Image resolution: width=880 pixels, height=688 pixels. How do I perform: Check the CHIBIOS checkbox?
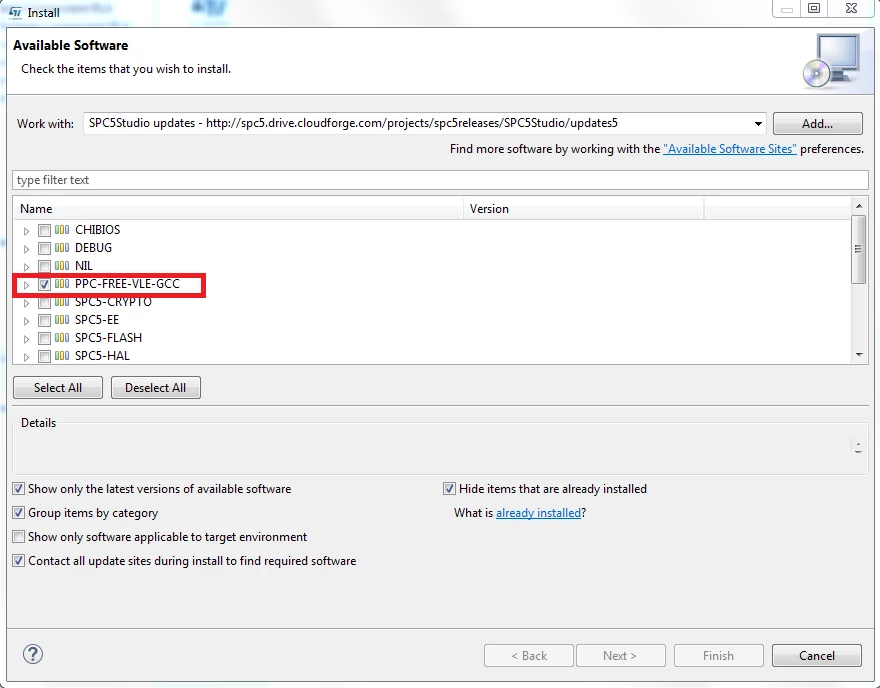[44, 230]
